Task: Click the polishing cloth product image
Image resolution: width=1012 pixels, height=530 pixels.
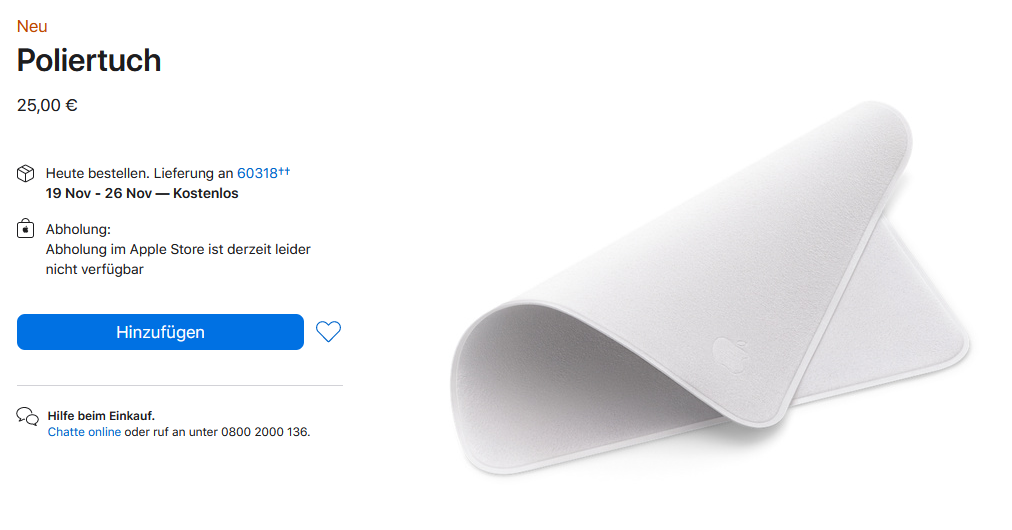Action: [x=710, y=289]
